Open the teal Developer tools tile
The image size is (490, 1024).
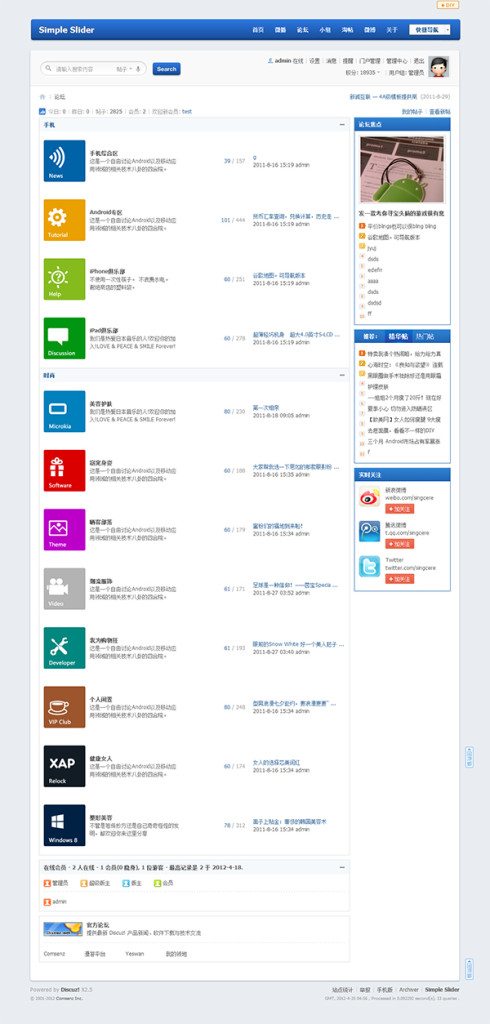tap(64, 648)
